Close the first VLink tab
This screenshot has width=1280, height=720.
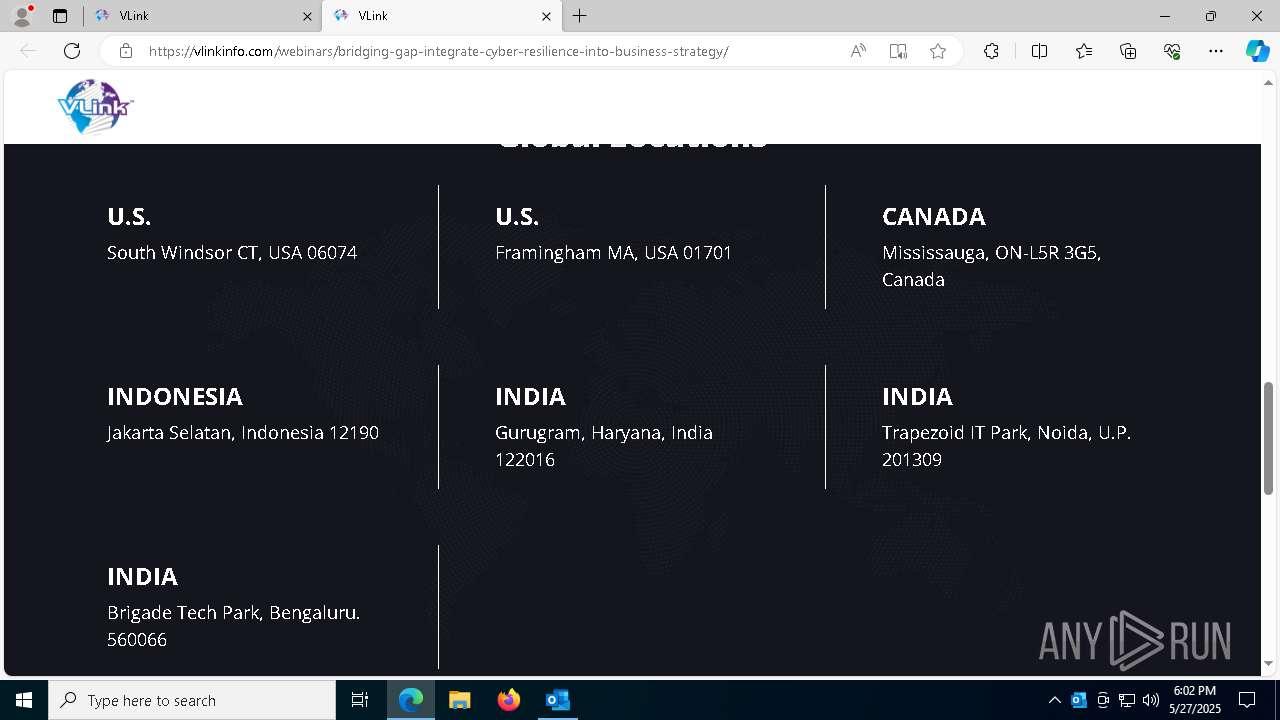(x=307, y=16)
